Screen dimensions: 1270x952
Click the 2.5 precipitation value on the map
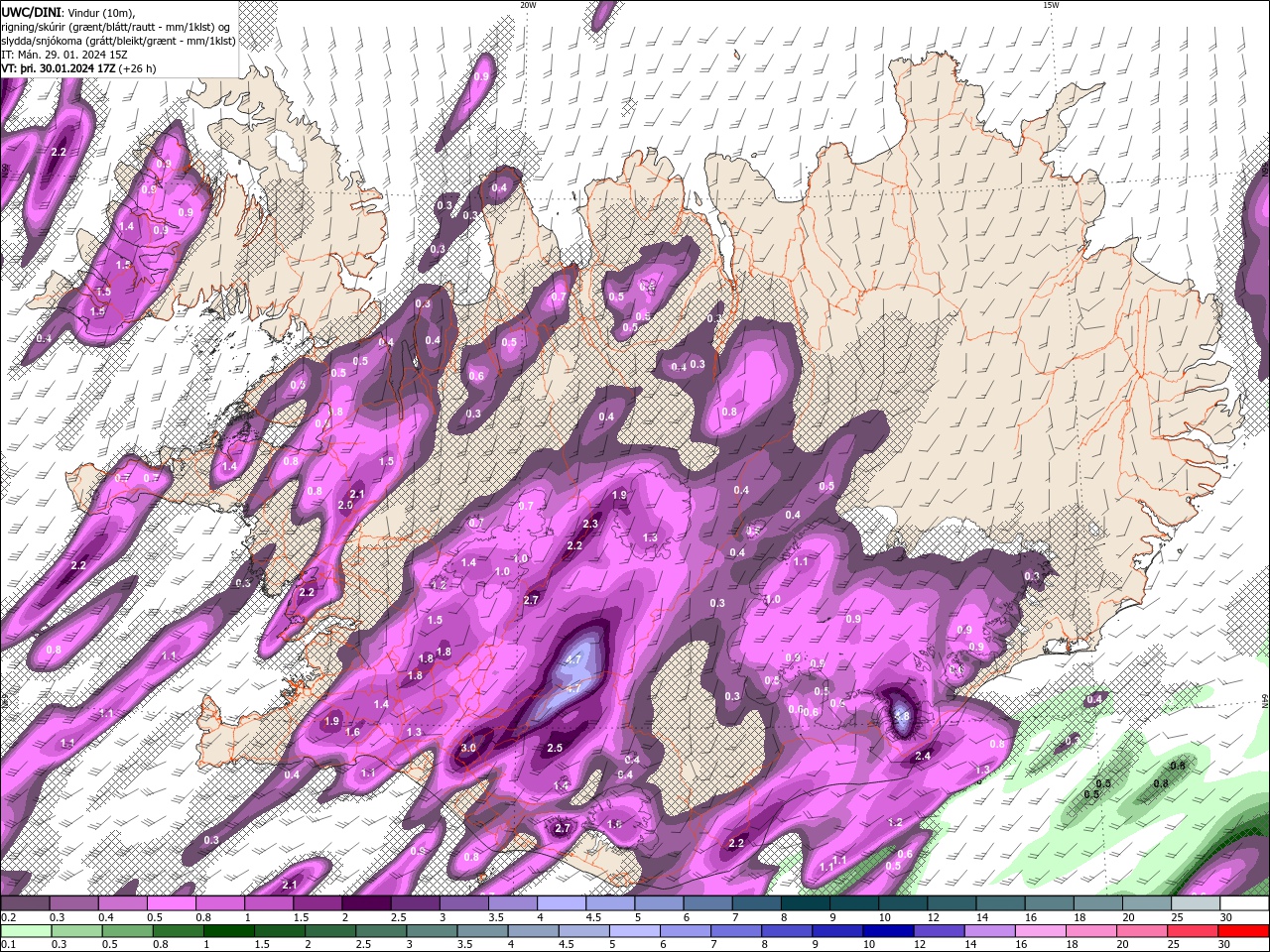555,748
